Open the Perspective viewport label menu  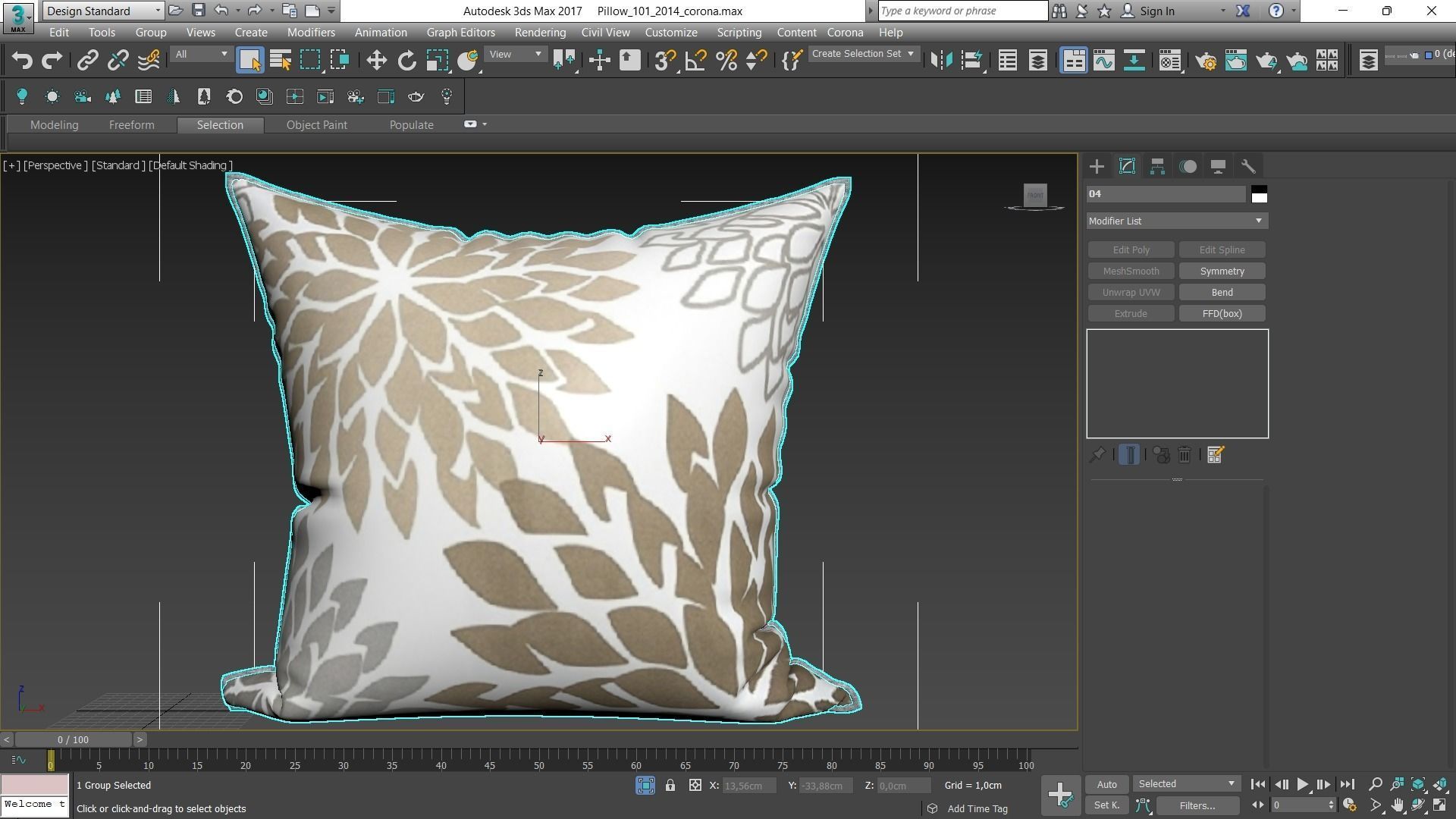tap(55, 165)
